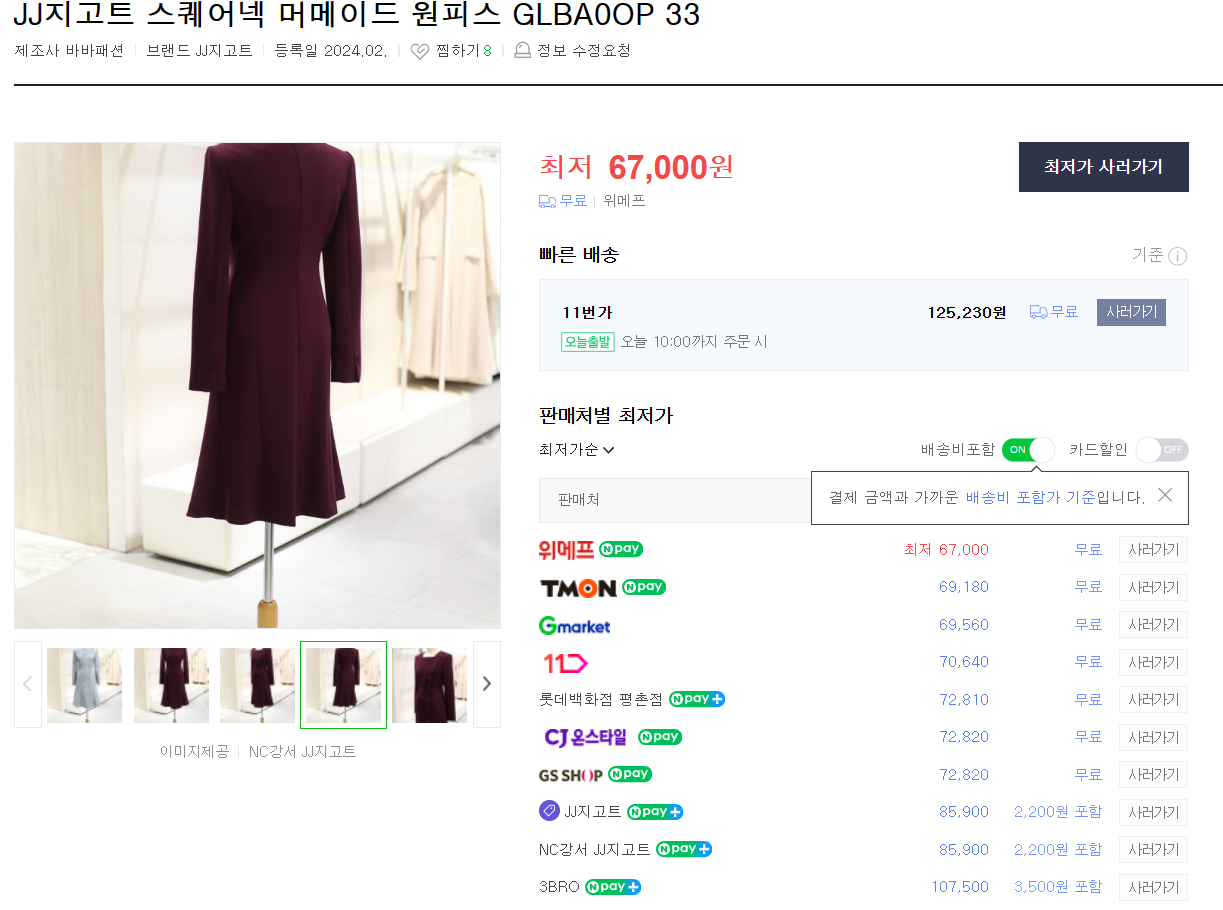Show previous product thumbnails
Image resolution: width=1223 pixels, height=910 pixels.
coord(28,684)
